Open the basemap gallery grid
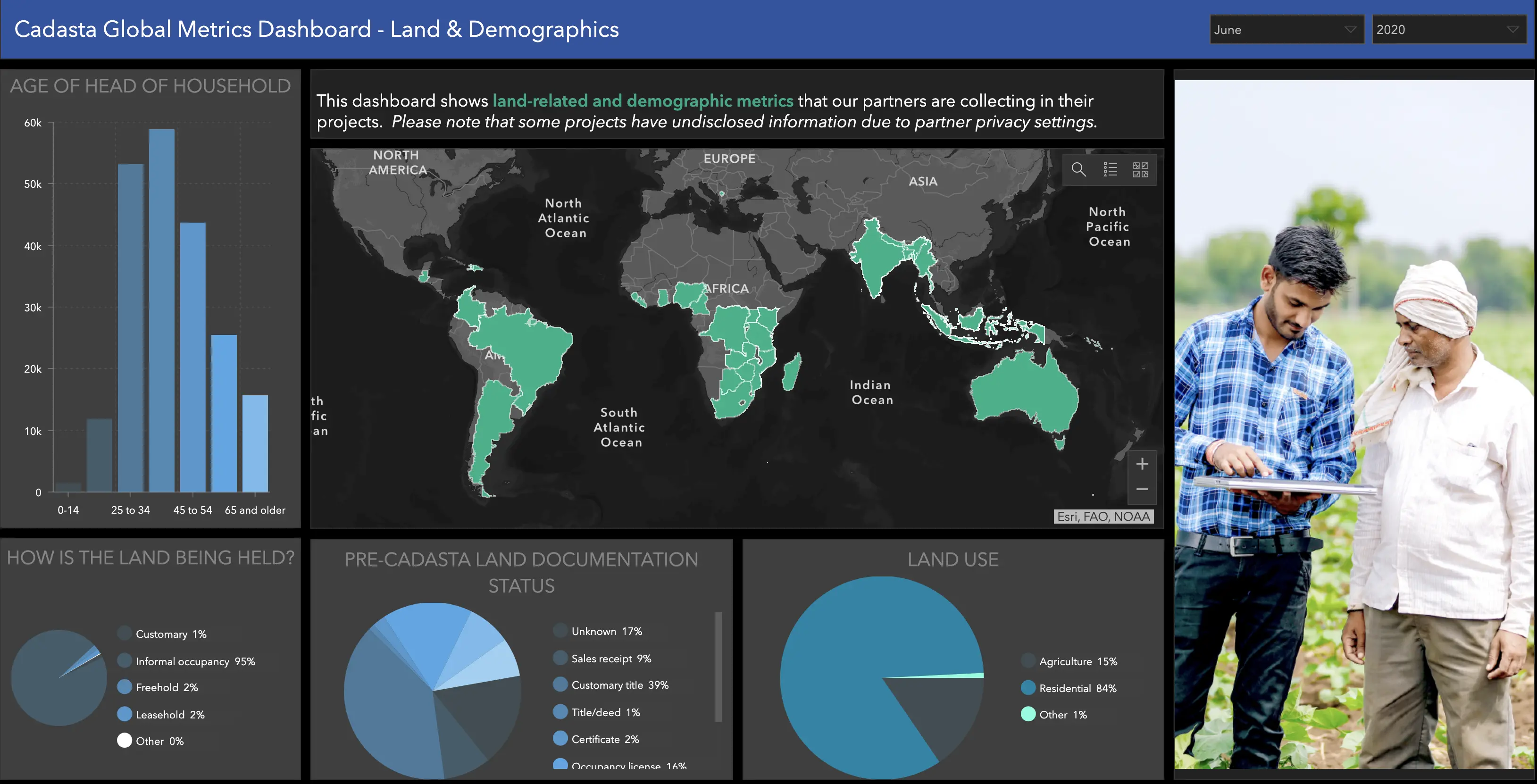1537x784 pixels. coord(1141,169)
